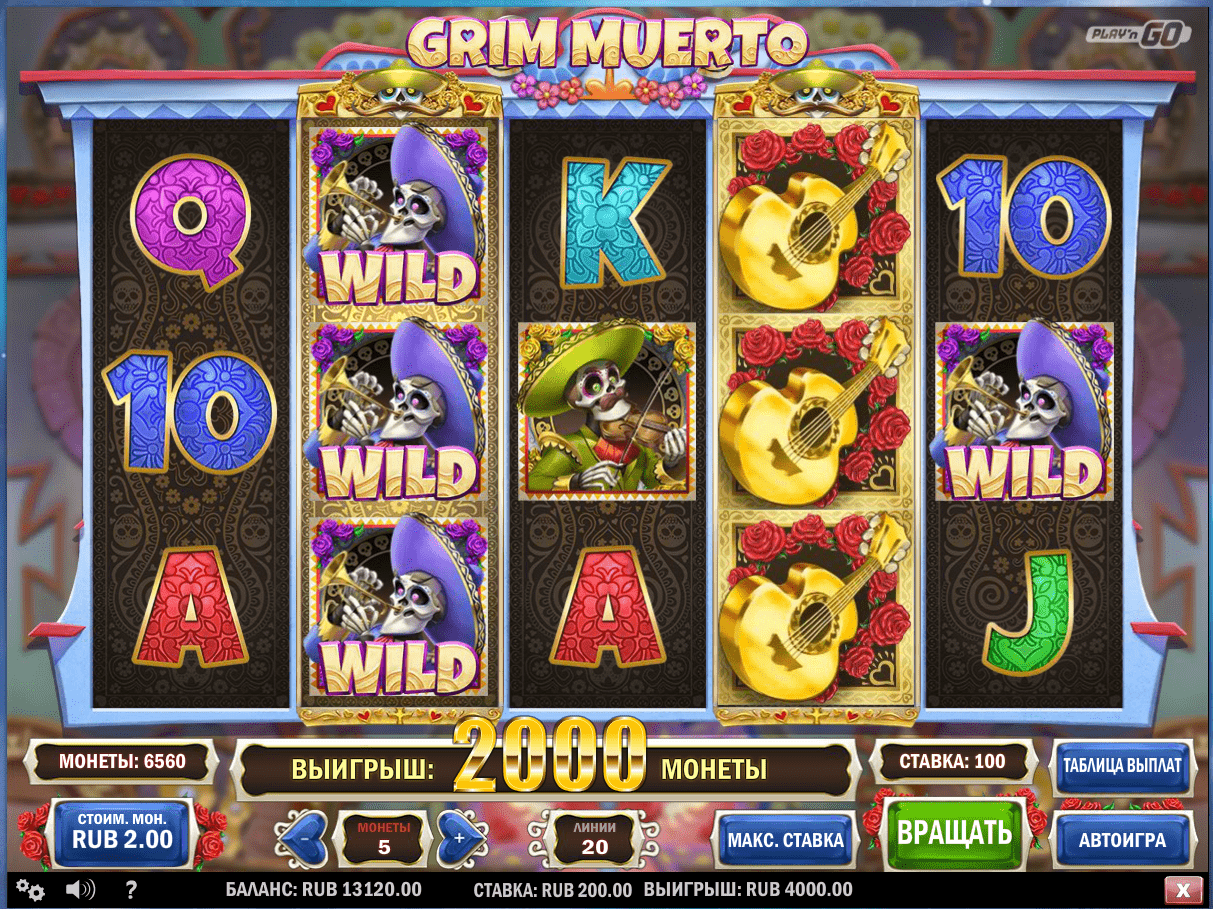Select the ЛИНИИ 20 lines field
Screen dimensions: 1213x909
click(594, 839)
